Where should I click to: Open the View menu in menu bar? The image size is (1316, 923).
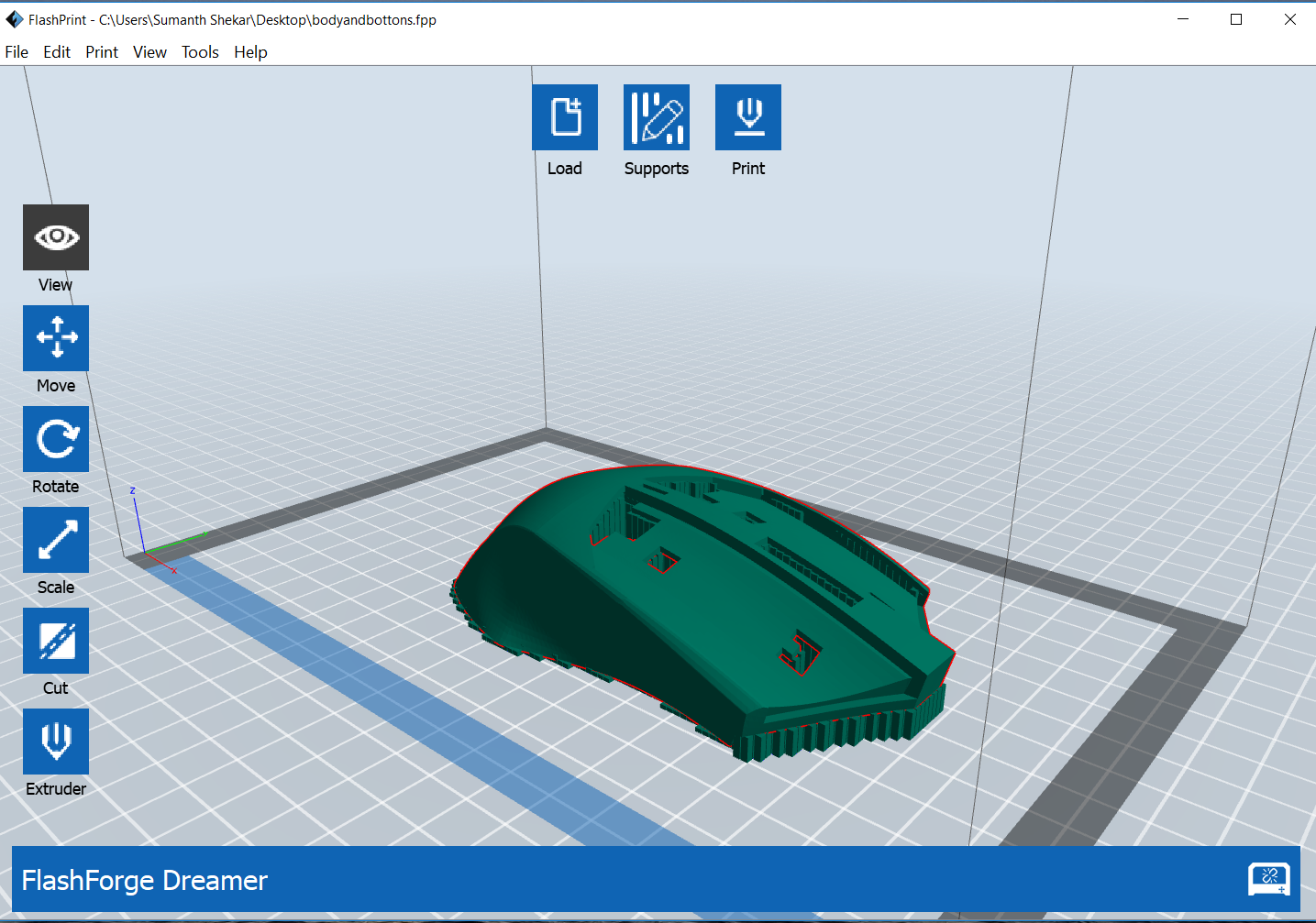[149, 52]
